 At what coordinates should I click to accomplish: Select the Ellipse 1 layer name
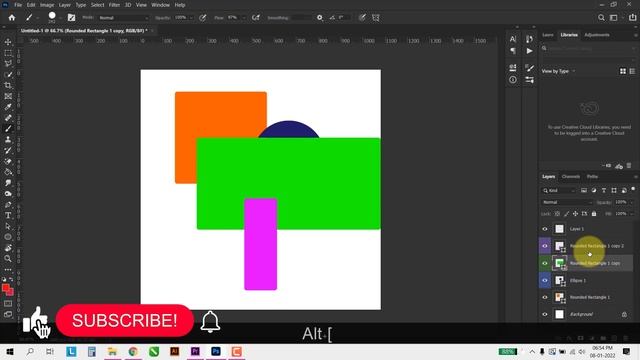click(x=578, y=281)
